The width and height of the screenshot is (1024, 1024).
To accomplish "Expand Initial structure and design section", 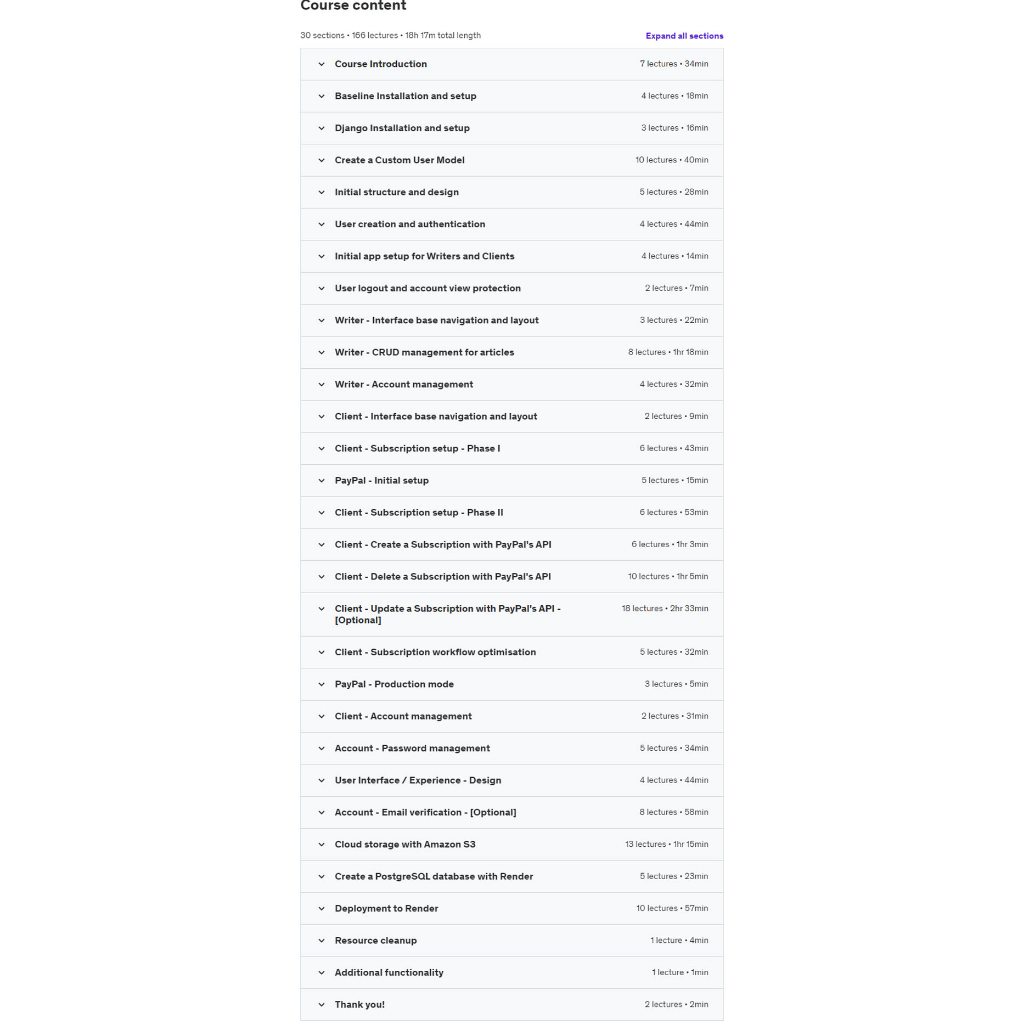I will pyautogui.click(x=396, y=192).
